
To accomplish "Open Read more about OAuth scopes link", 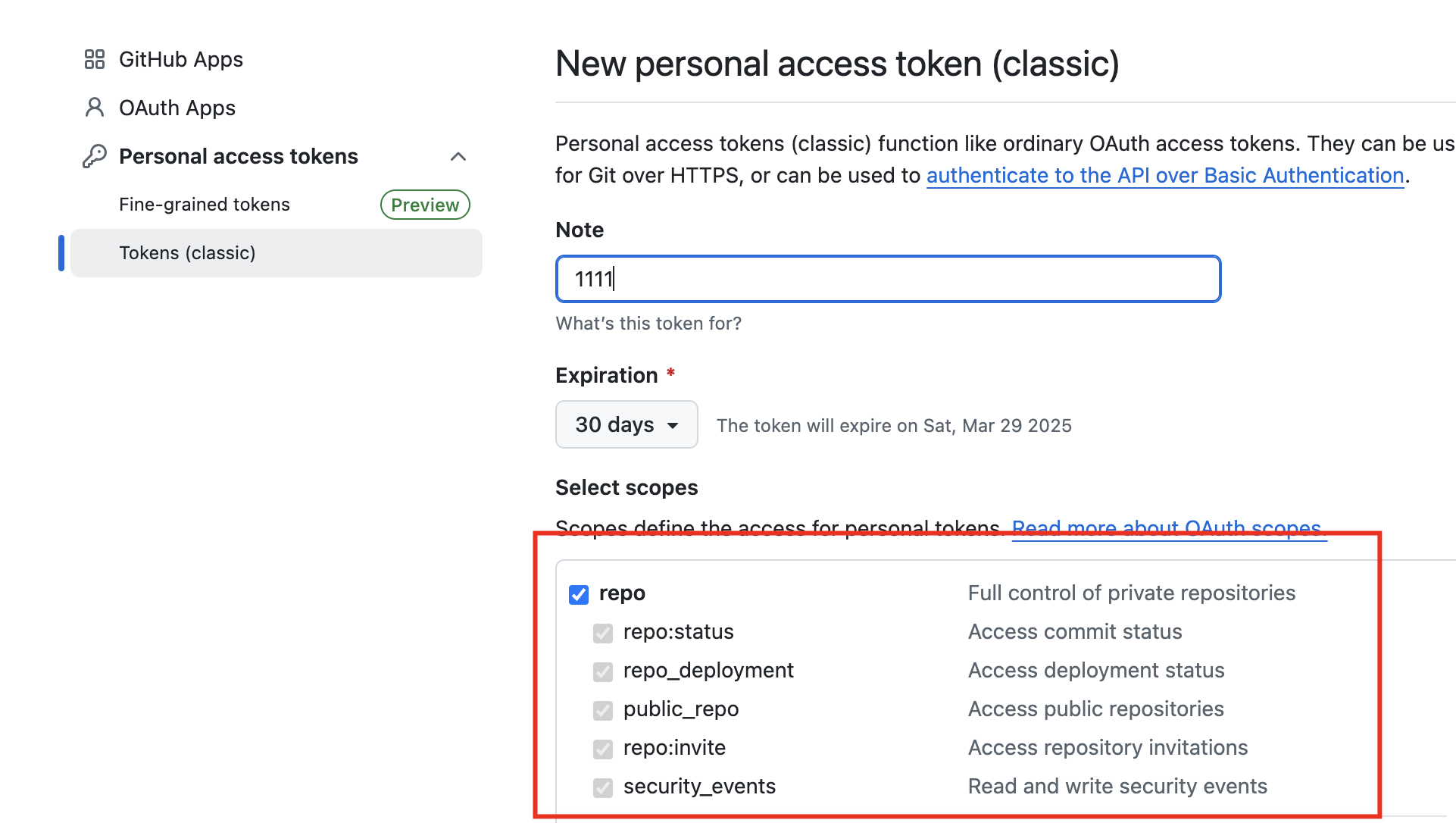I will click(1169, 527).
